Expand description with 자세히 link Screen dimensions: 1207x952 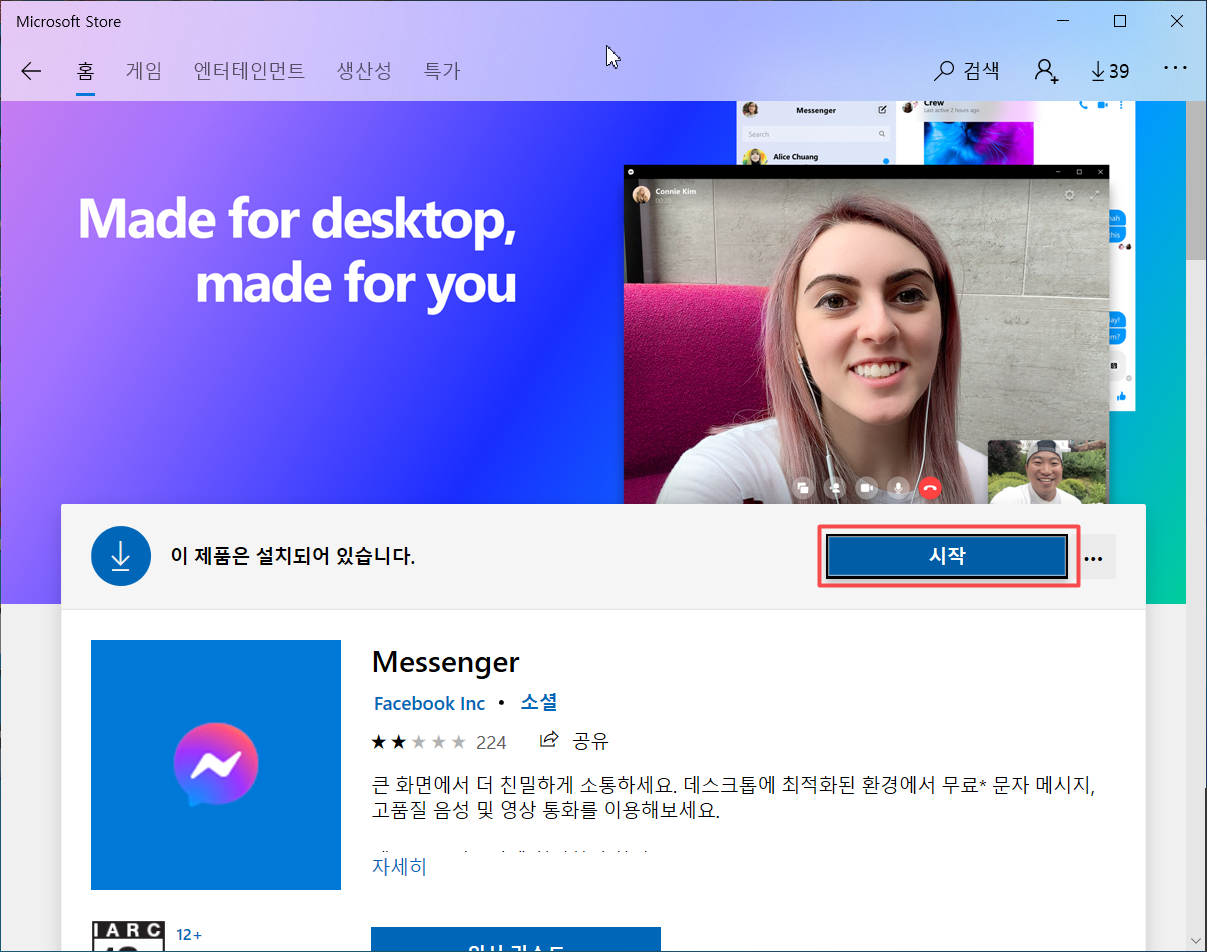point(399,866)
